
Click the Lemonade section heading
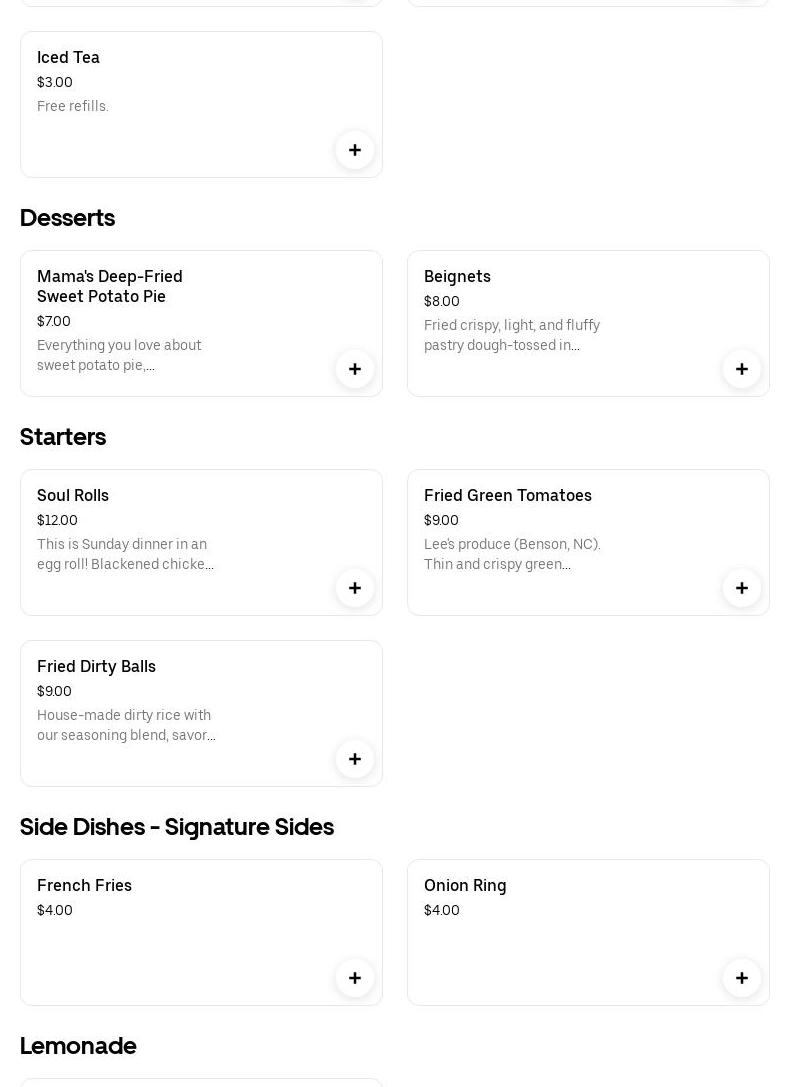78,1046
